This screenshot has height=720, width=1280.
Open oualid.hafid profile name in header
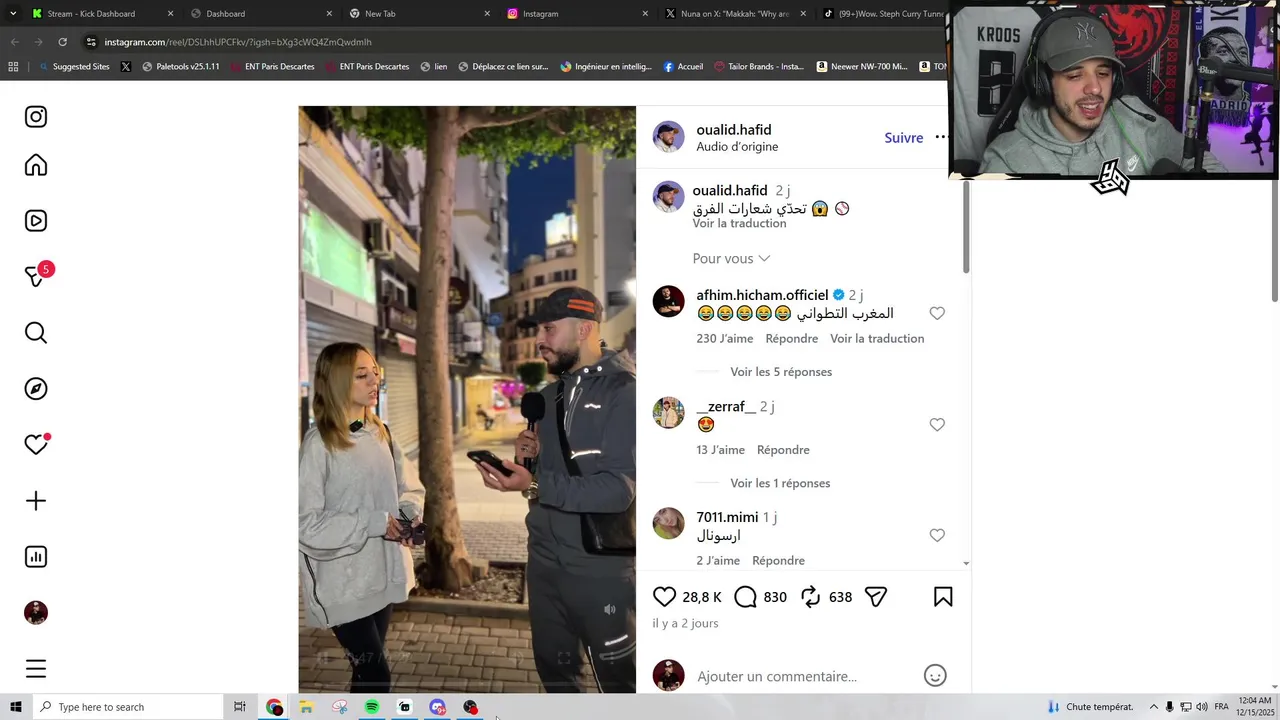coord(733,130)
